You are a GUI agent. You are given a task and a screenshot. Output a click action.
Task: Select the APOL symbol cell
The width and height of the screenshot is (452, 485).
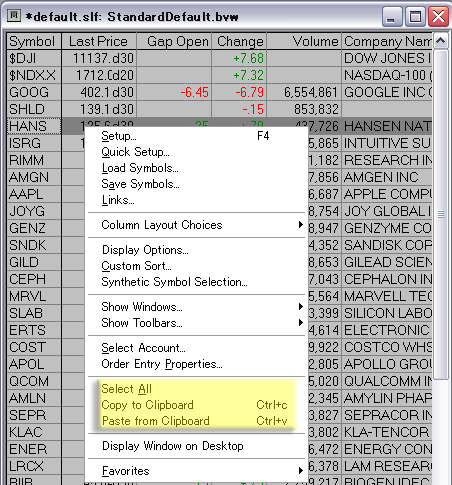(34, 365)
